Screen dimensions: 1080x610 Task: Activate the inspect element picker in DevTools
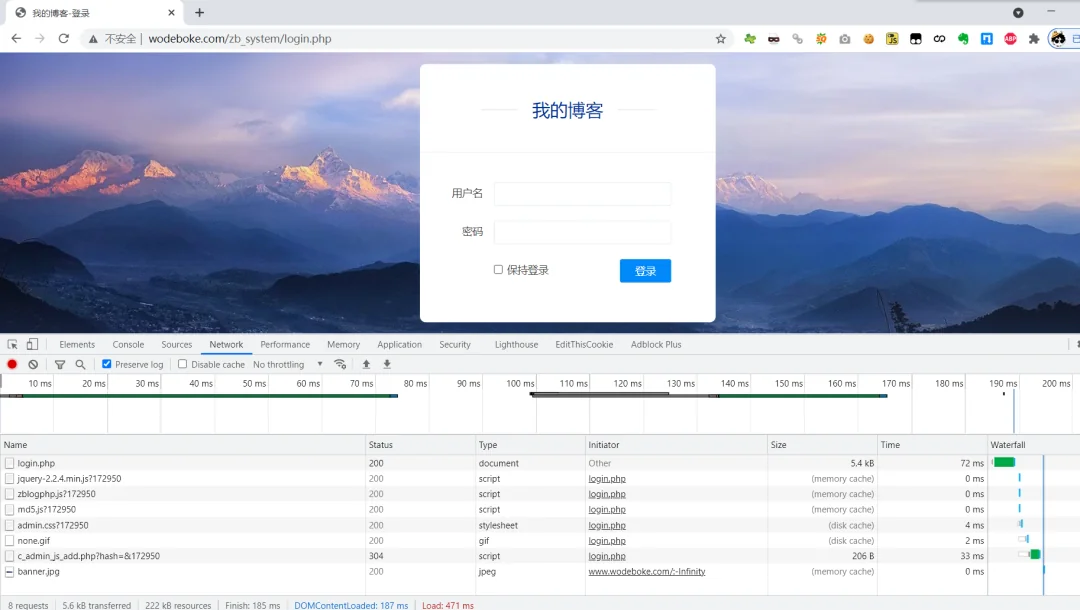point(12,344)
